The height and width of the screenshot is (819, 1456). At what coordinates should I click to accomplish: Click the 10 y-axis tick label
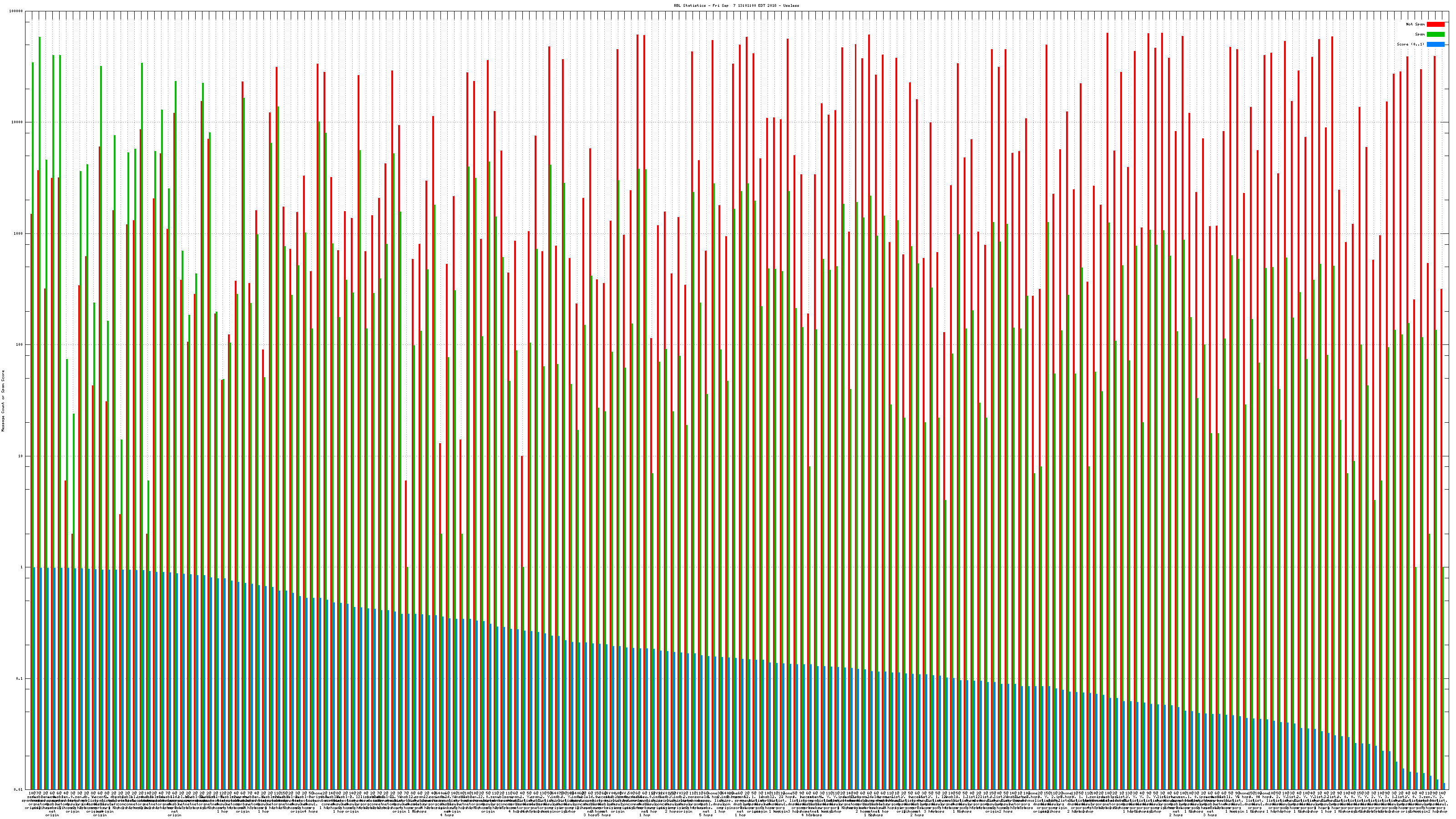[x=21, y=456]
